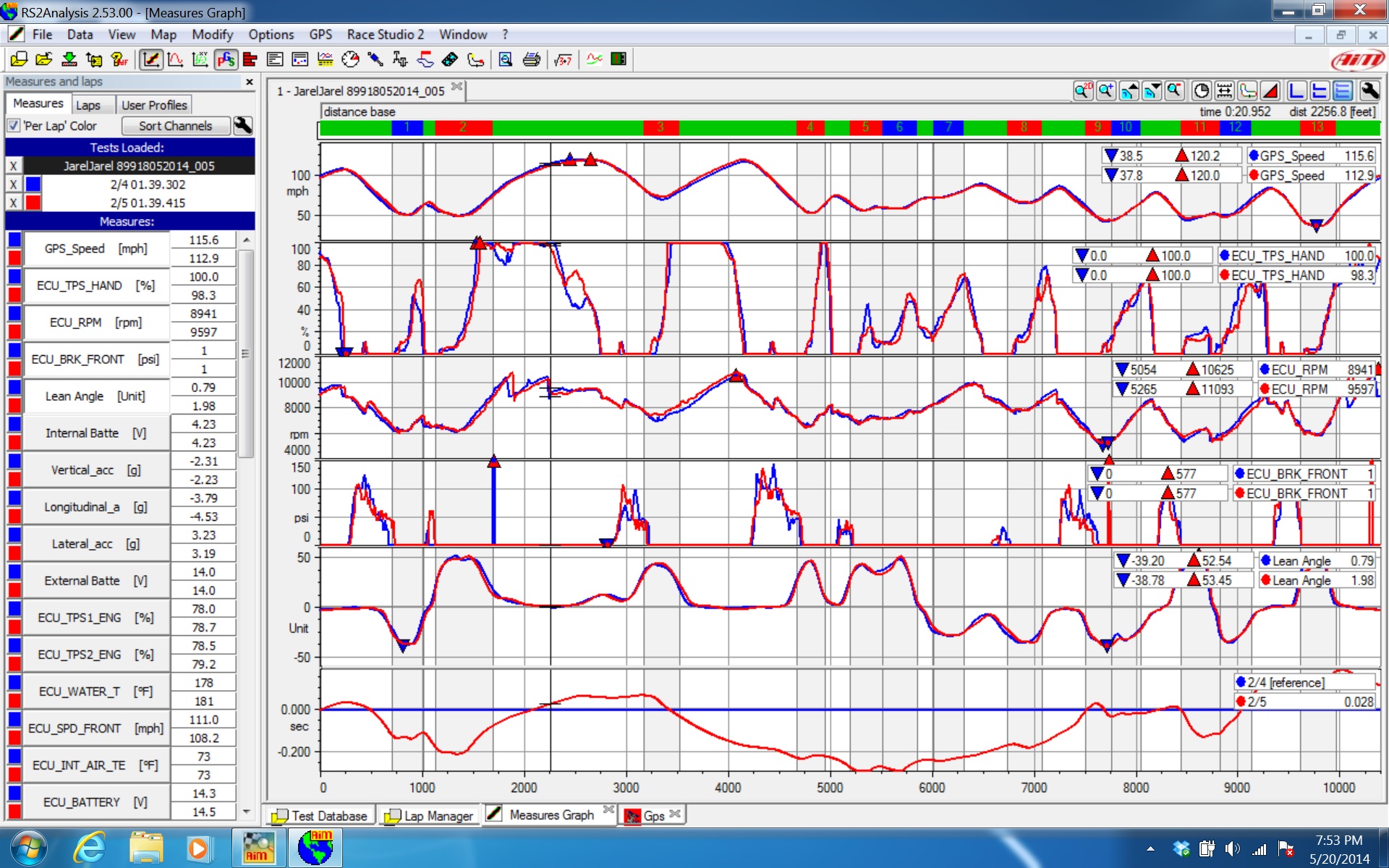Toggle X box for lap 2/5 01.39.415
Image resolution: width=1389 pixels, height=868 pixels.
point(13,203)
